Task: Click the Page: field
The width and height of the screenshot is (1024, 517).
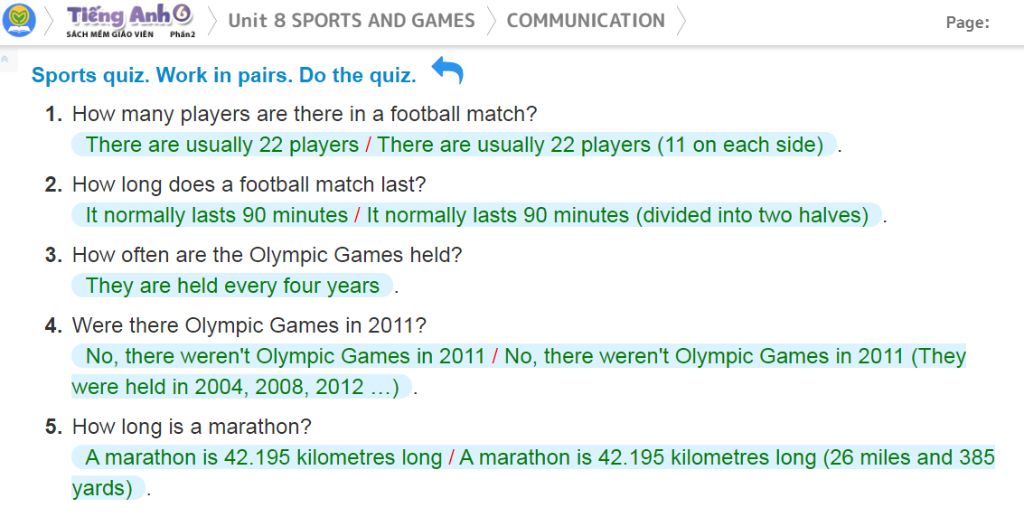Action: 967,23
